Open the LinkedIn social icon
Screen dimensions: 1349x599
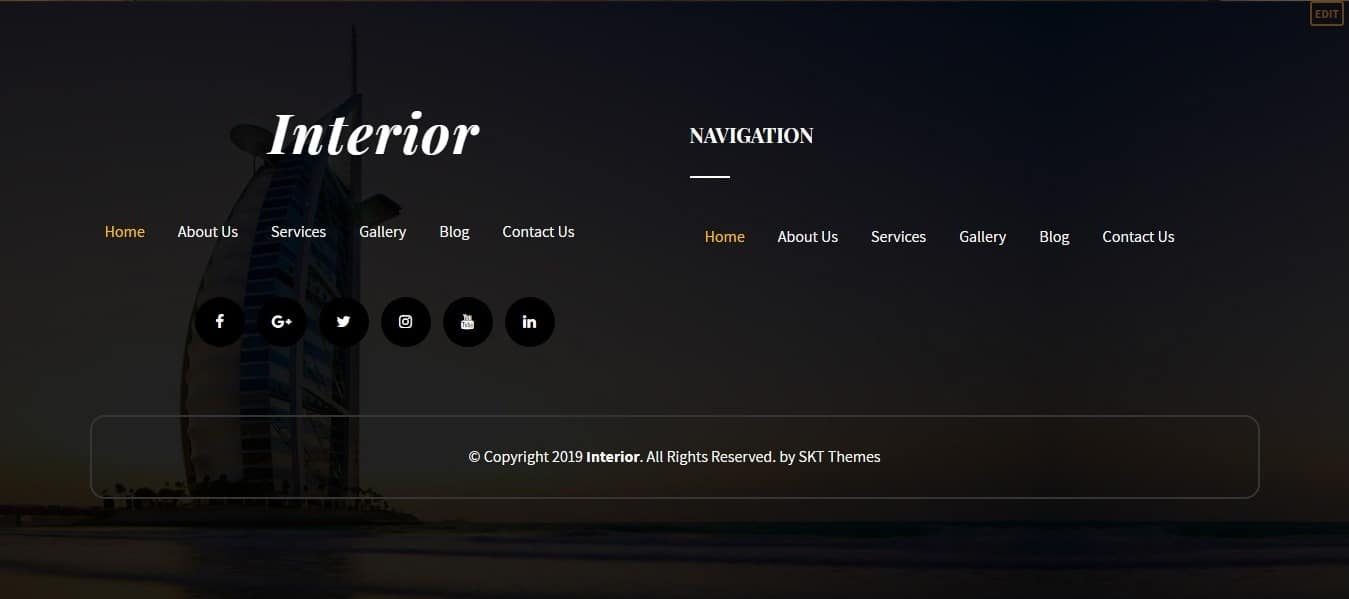coord(530,322)
